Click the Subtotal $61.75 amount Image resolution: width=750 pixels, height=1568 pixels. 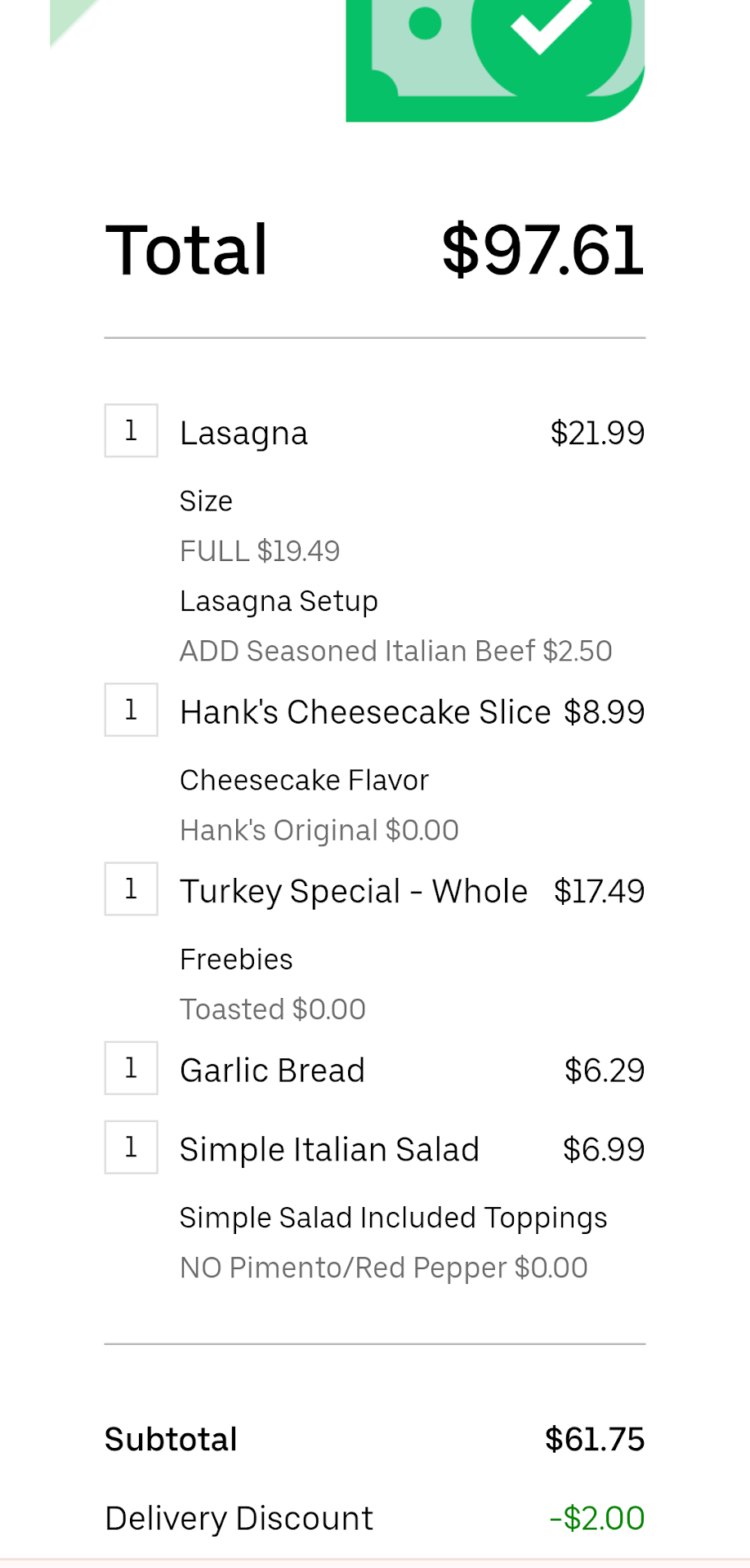point(595,1439)
